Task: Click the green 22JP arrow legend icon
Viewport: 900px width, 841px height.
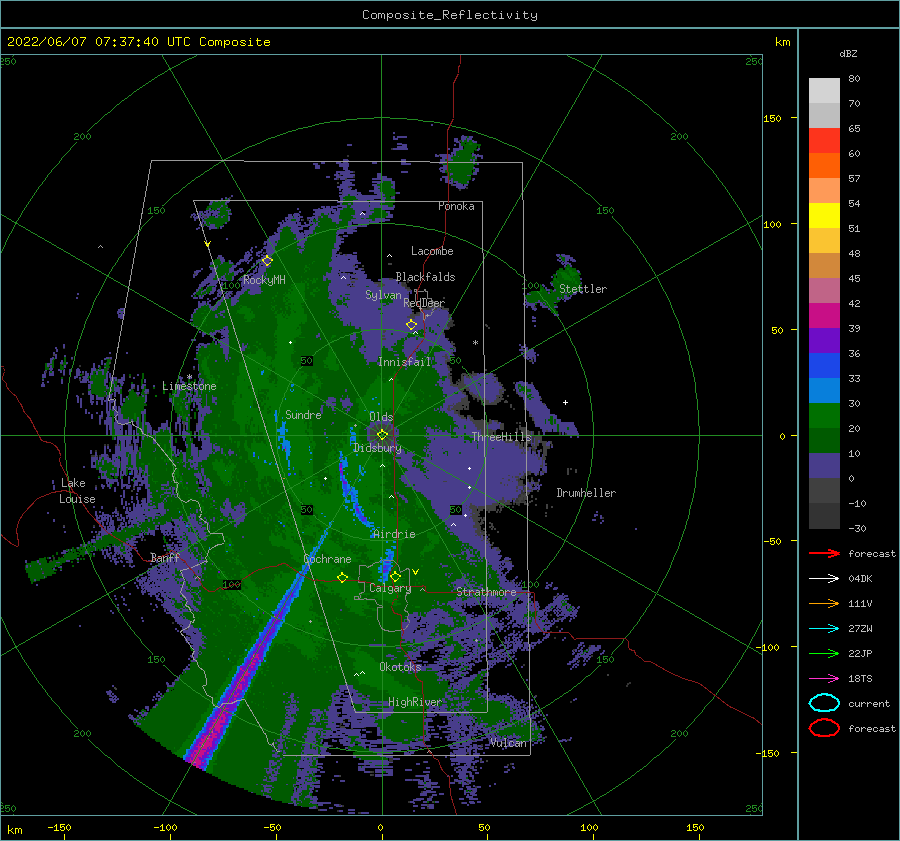Action: [x=824, y=653]
